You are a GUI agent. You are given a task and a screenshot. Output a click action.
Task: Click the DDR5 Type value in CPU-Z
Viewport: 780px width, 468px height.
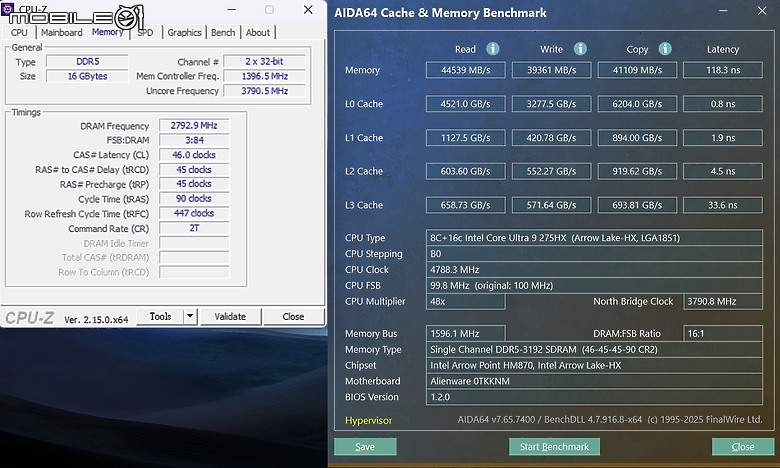(87, 61)
